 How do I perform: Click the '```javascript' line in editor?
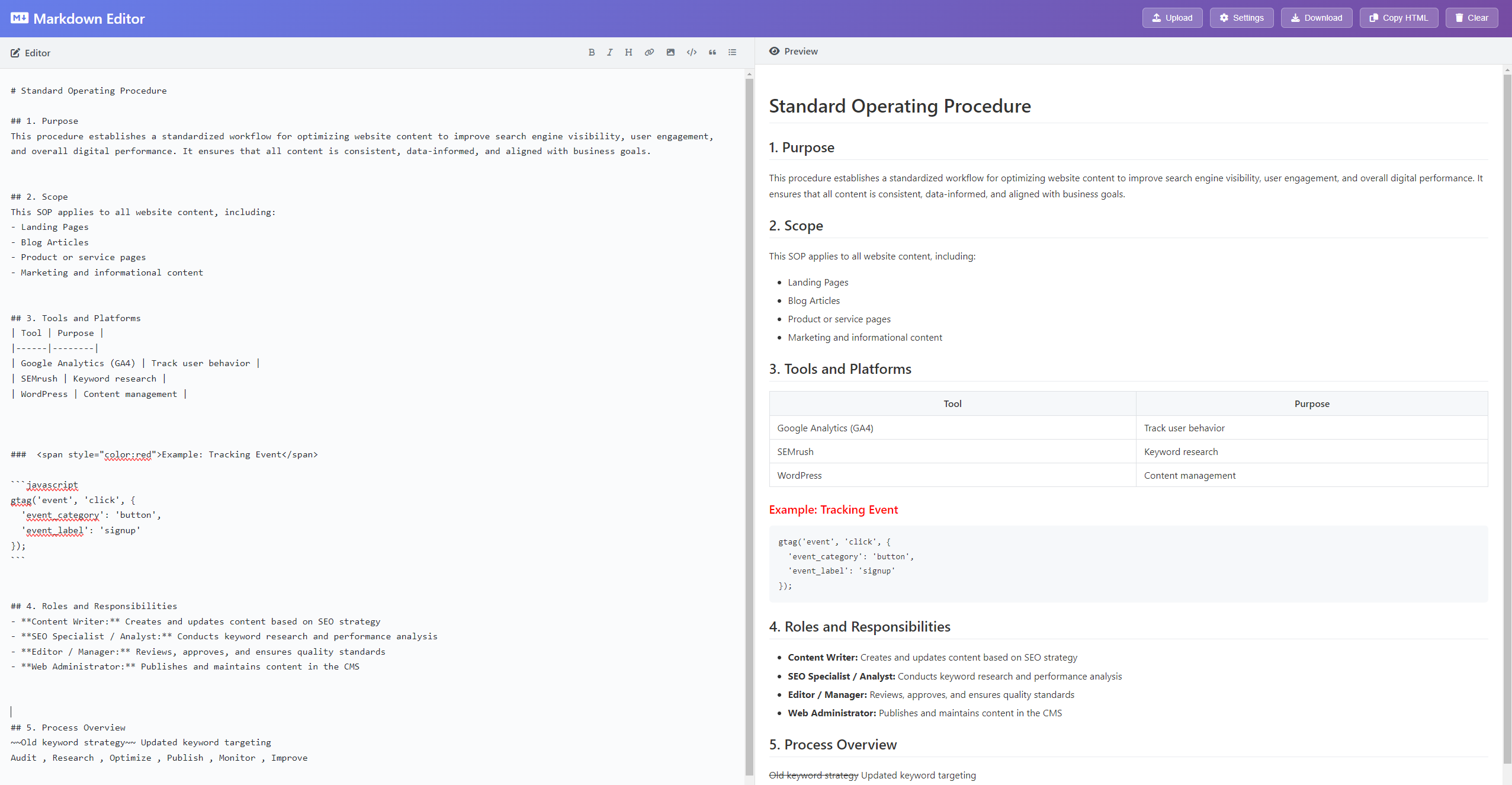coord(44,485)
